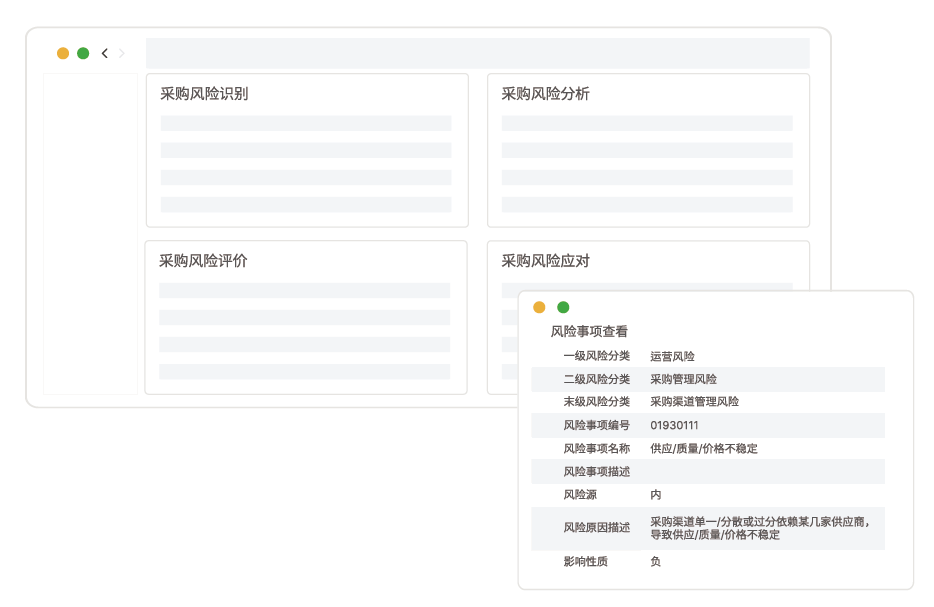Click the yellow dot in the 风险事项查看 popup
Screen dimensions: 934x607
tap(539, 307)
